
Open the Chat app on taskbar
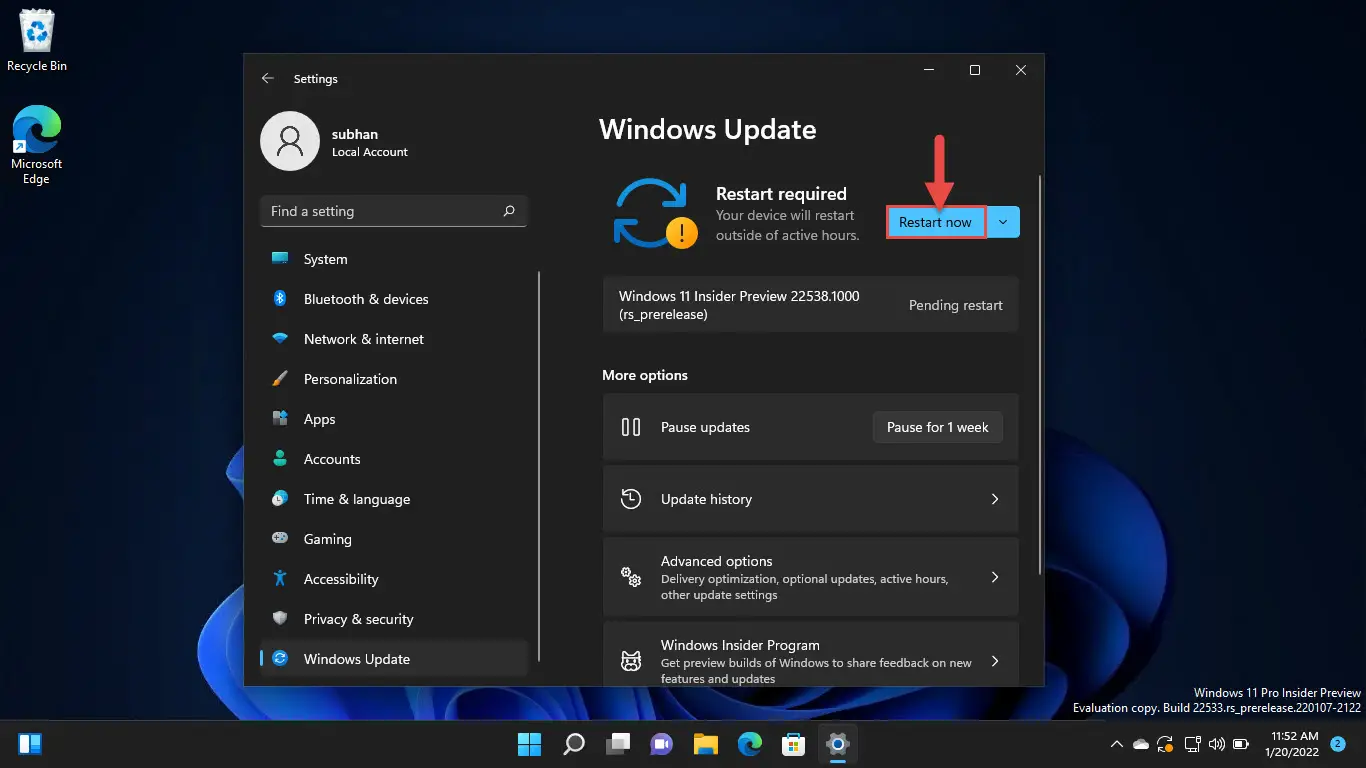662,744
